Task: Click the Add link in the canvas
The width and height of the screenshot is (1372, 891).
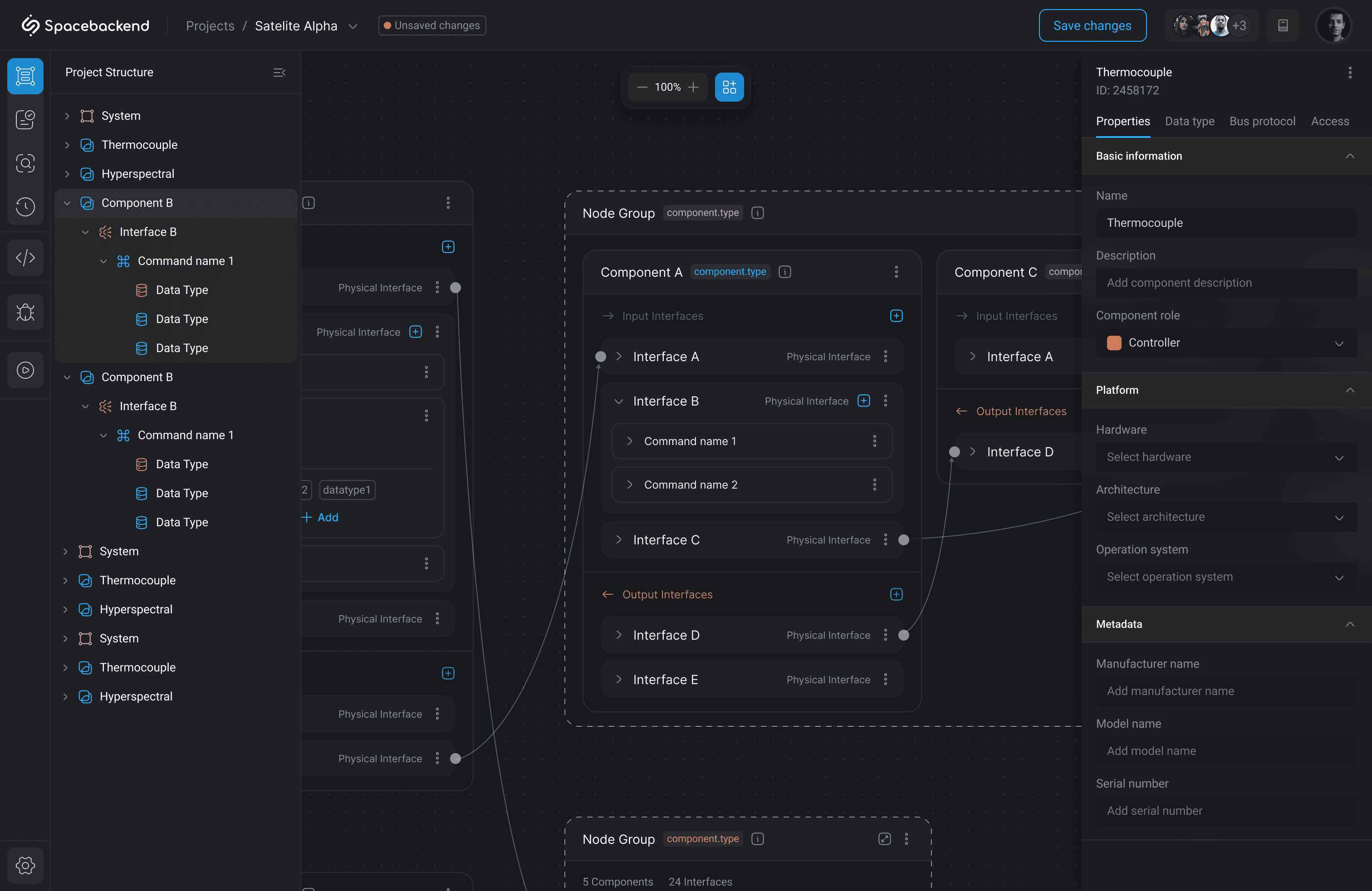Action: 320,518
